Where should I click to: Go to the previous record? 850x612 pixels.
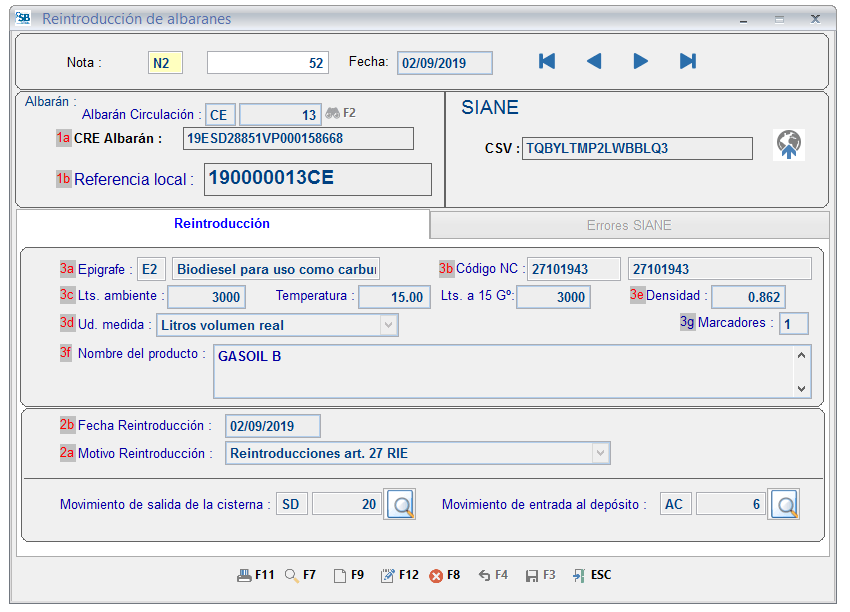(594, 62)
